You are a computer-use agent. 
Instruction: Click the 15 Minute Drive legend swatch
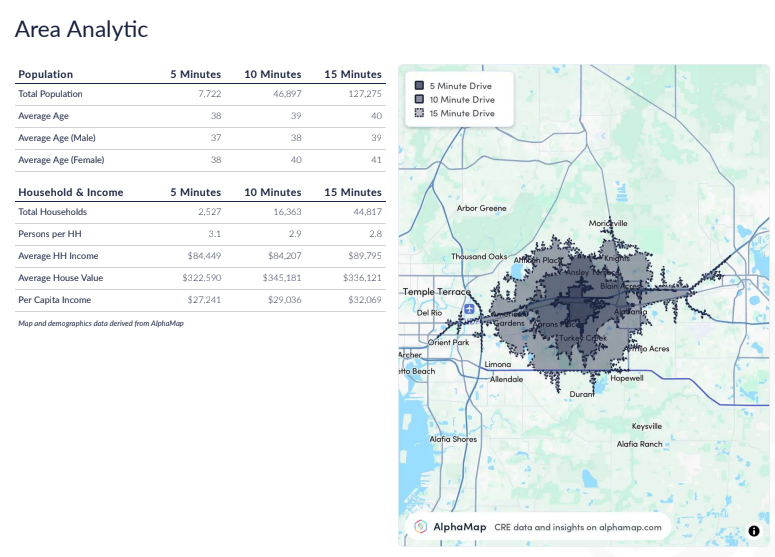(419, 113)
